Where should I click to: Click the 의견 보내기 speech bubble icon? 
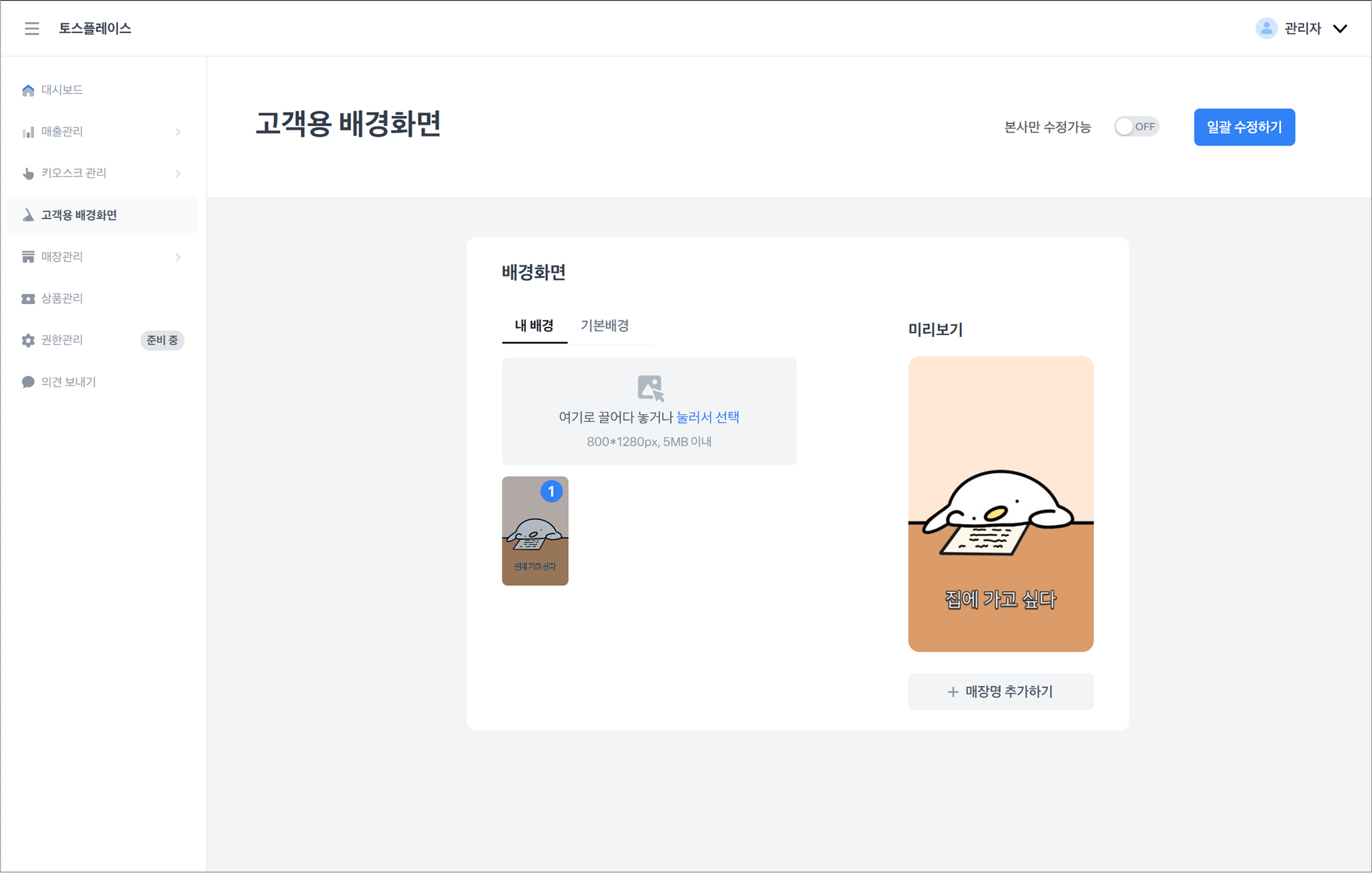pyautogui.click(x=28, y=382)
